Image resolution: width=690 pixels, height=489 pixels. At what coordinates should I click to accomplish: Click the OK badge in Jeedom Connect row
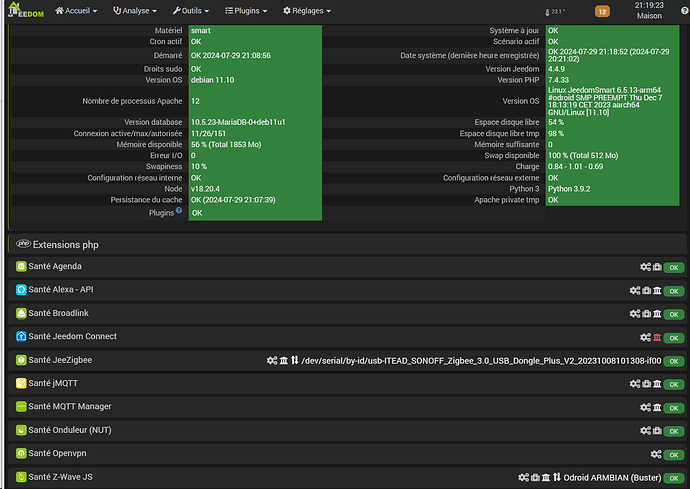674,338
